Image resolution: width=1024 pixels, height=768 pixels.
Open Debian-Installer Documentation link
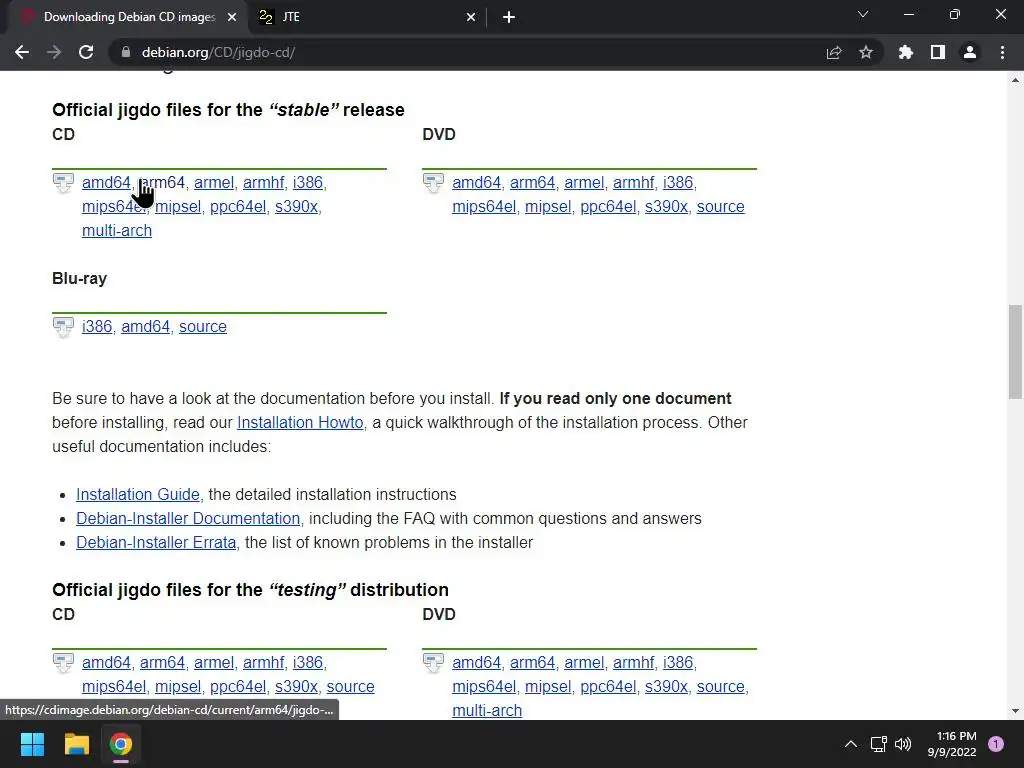coord(188,519)
